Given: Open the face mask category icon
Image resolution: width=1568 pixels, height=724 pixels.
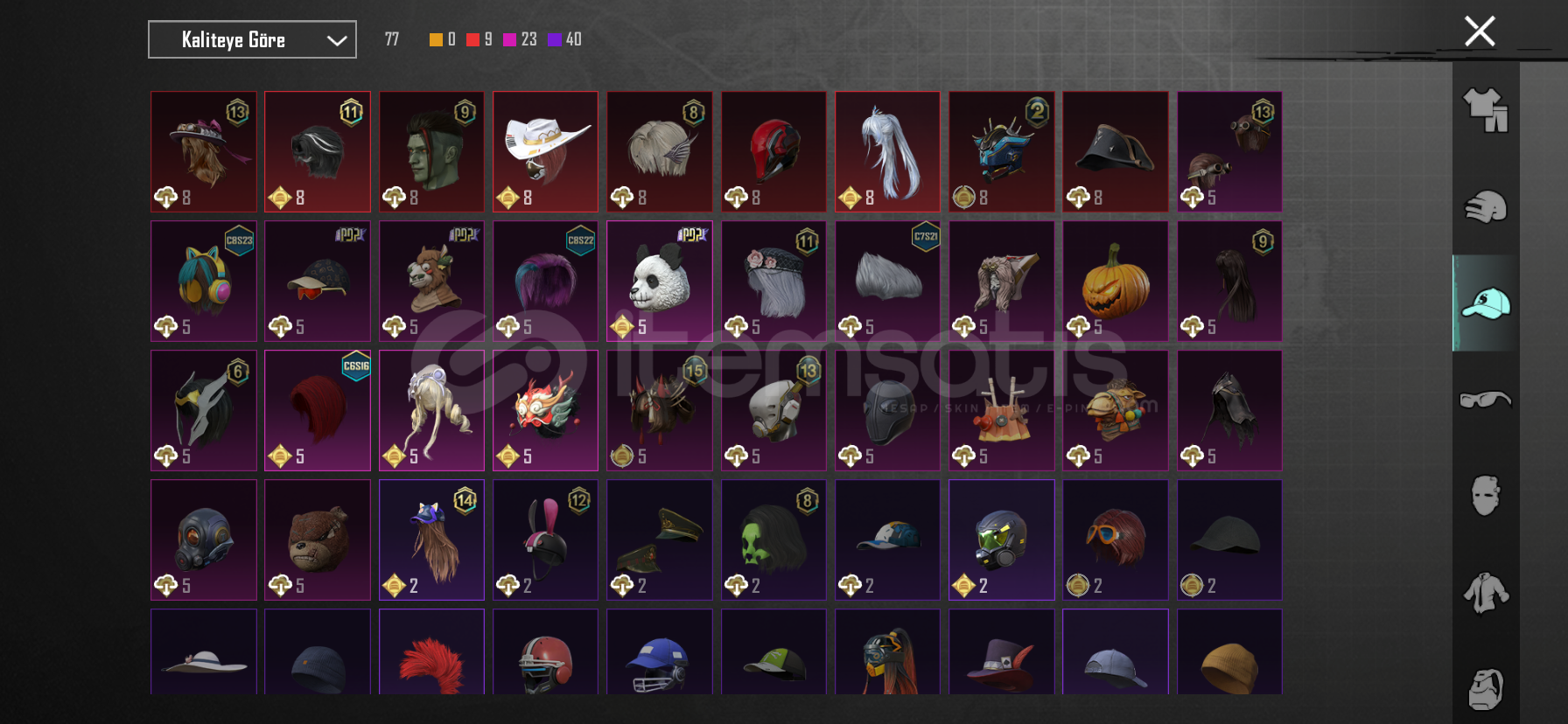Looking at the screenshot, I should (x=1486, y=496).
